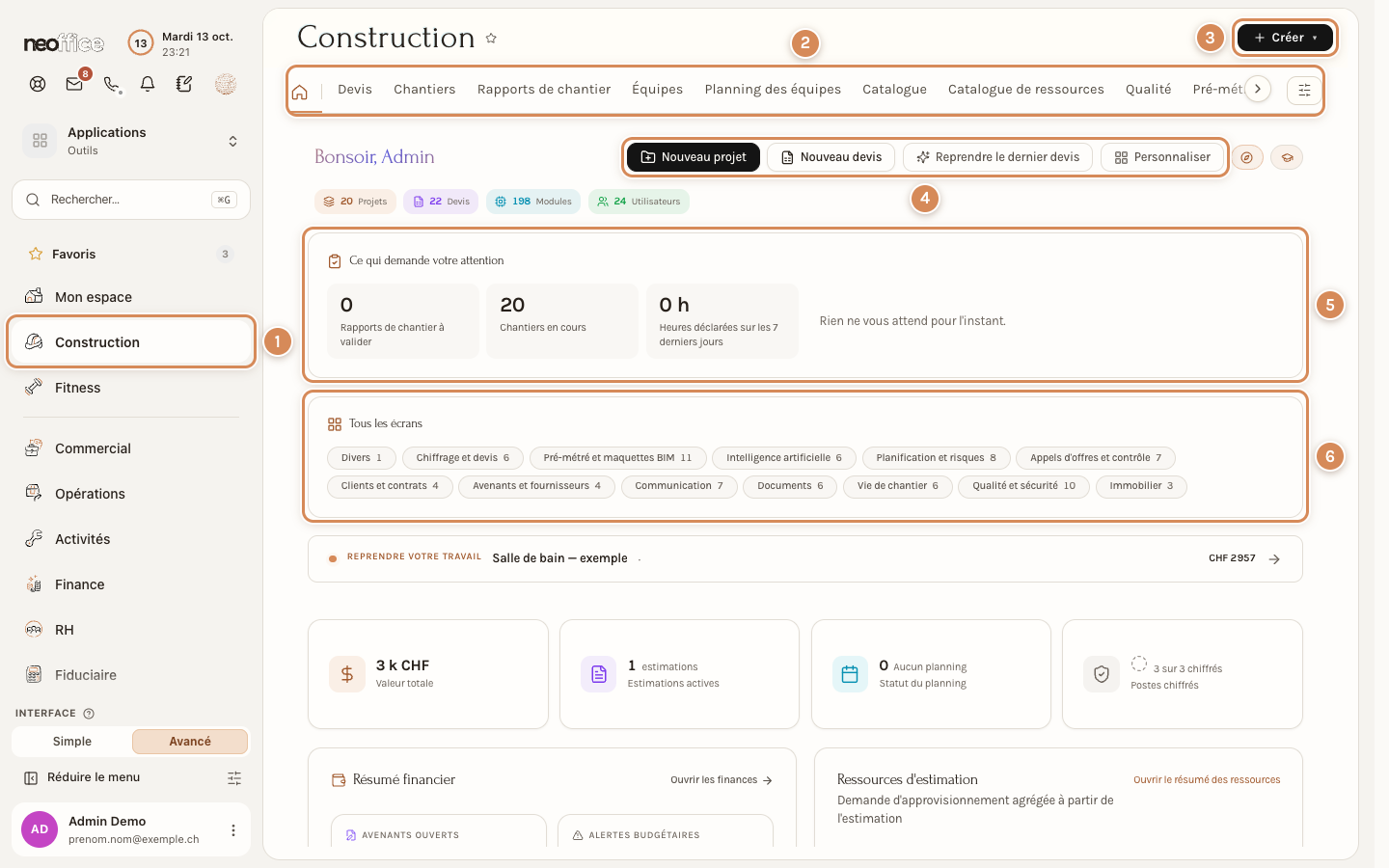
Task: Open the notepad quick-note icon
Action: 184,84
